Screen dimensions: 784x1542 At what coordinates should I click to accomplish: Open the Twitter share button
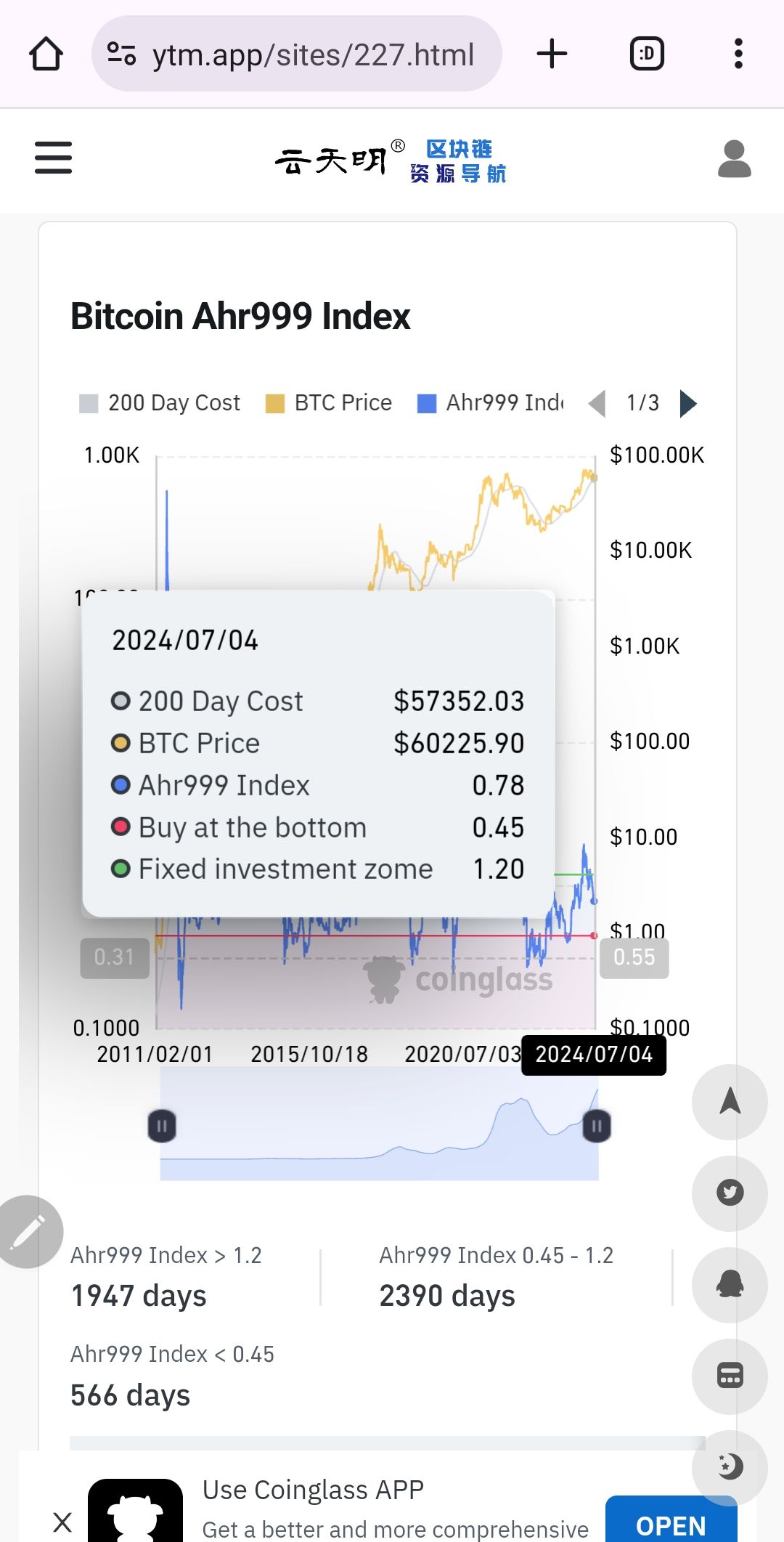[730, 1193]
